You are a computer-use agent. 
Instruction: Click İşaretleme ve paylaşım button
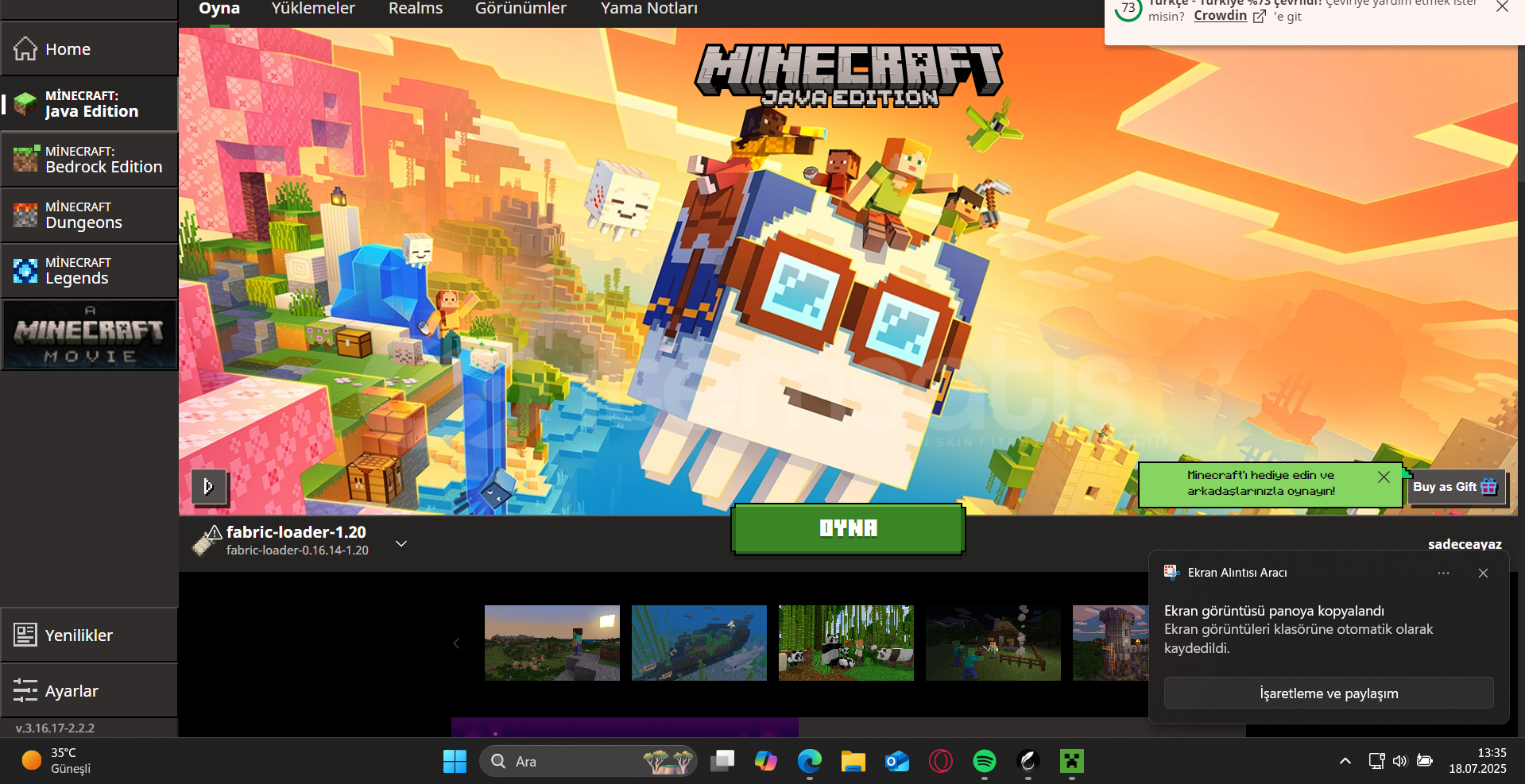pyautogui.click(x=1329, y=693)
